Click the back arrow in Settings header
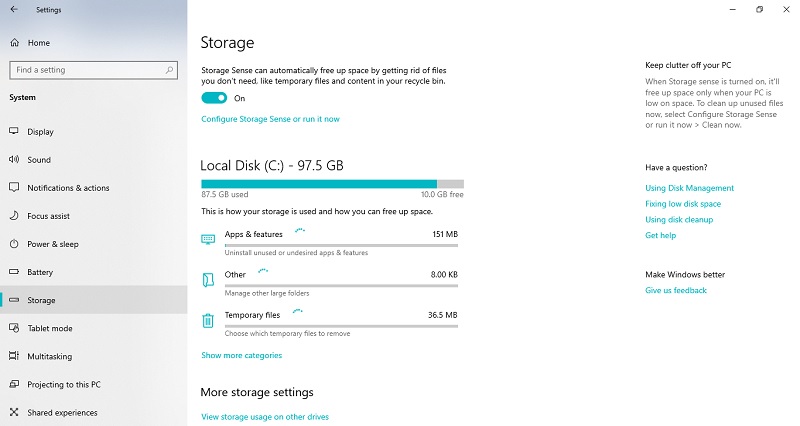 pos(14,10)
